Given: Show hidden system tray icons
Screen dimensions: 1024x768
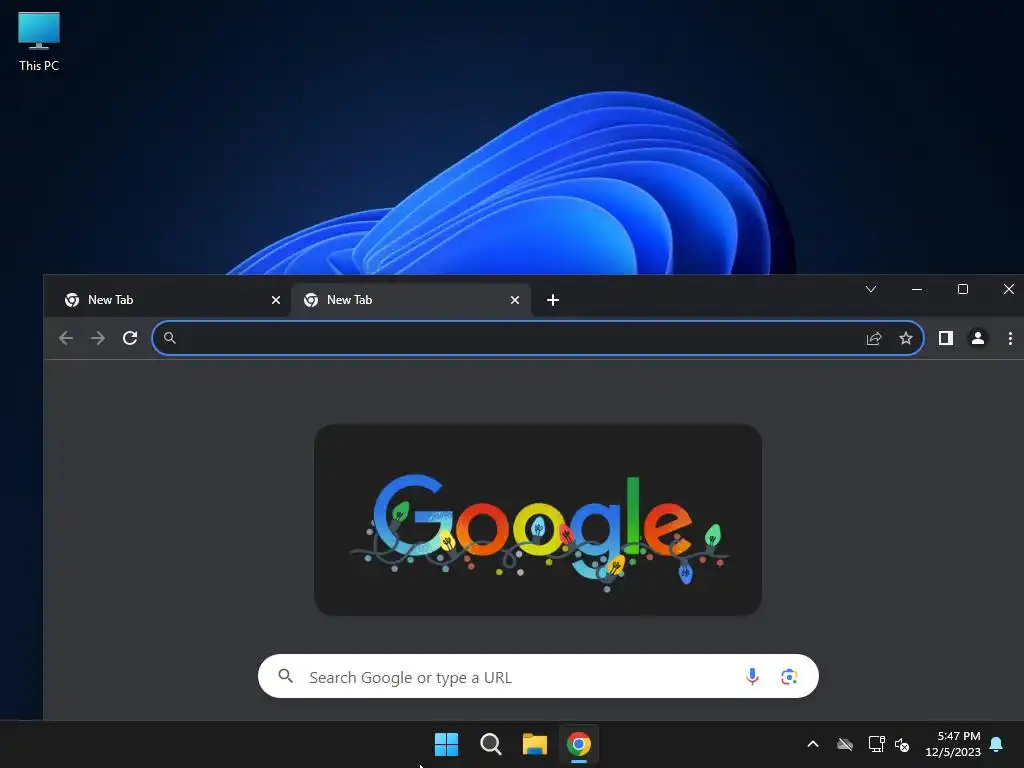Looking at the screenshot, I should pos(812,744).
